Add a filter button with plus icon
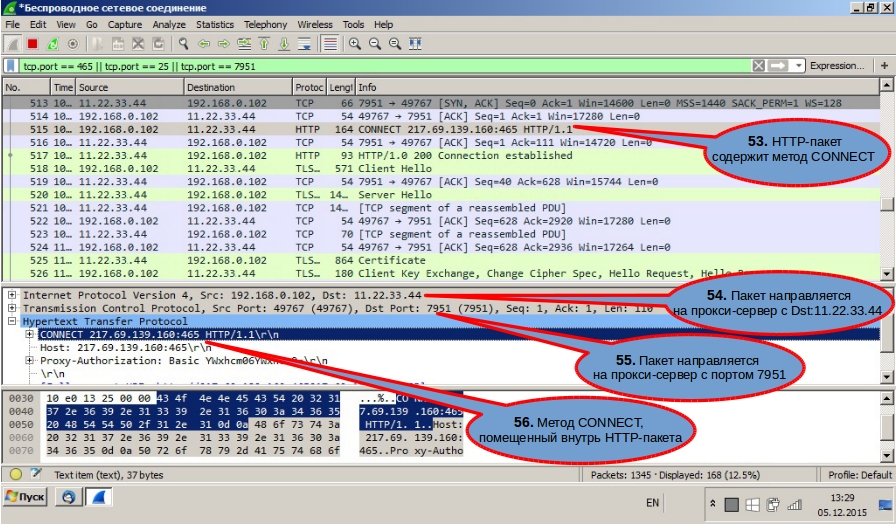Screen dimensions: 896x524 pyautogui.click(x=884, y=66)
